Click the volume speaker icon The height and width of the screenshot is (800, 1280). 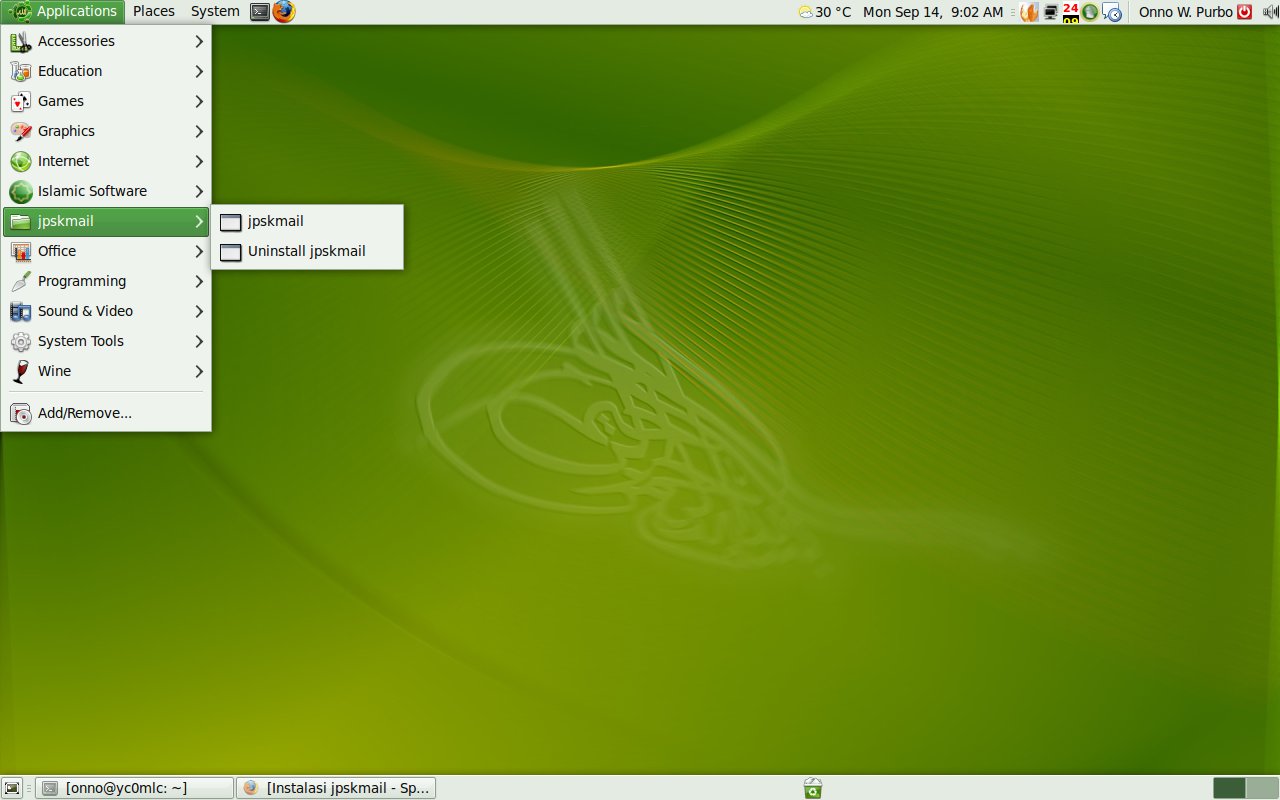(1269, 12)
